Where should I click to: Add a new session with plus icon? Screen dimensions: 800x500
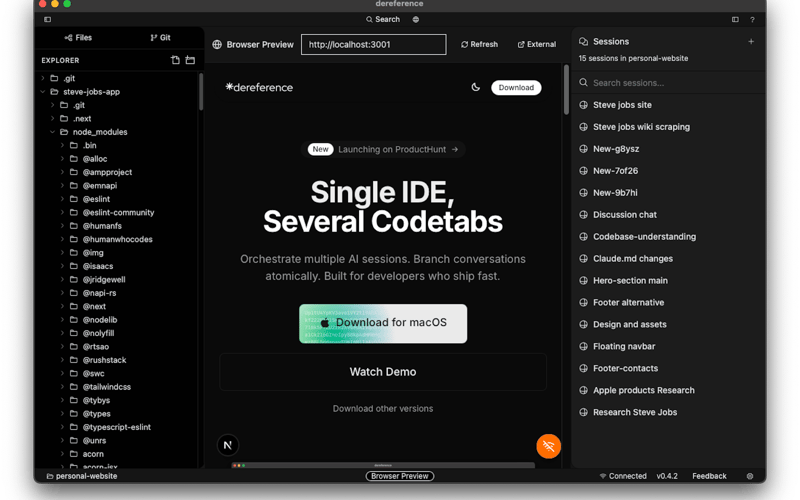pyautogui.click(x=751, y=41)
